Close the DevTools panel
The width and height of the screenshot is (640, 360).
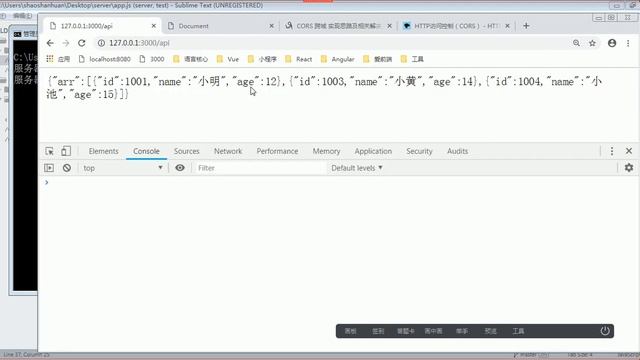[x=629, y=151]
